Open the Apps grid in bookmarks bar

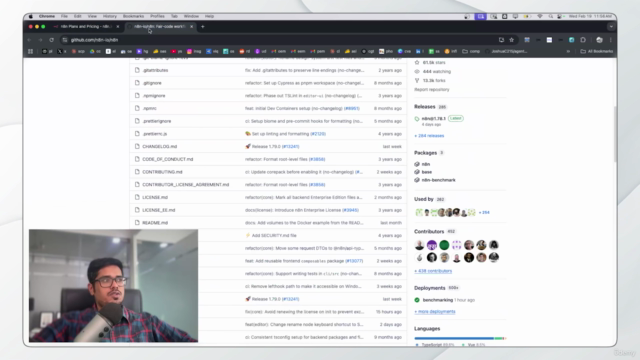click(x=30, y=51)
